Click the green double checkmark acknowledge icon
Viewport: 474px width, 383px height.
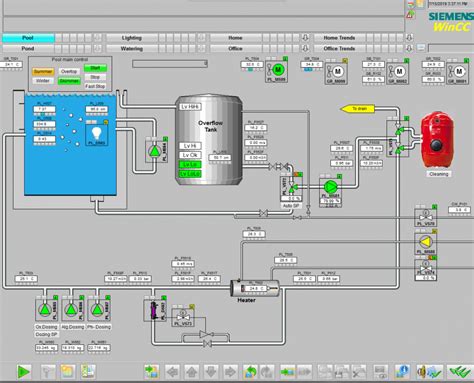[460, 371]
